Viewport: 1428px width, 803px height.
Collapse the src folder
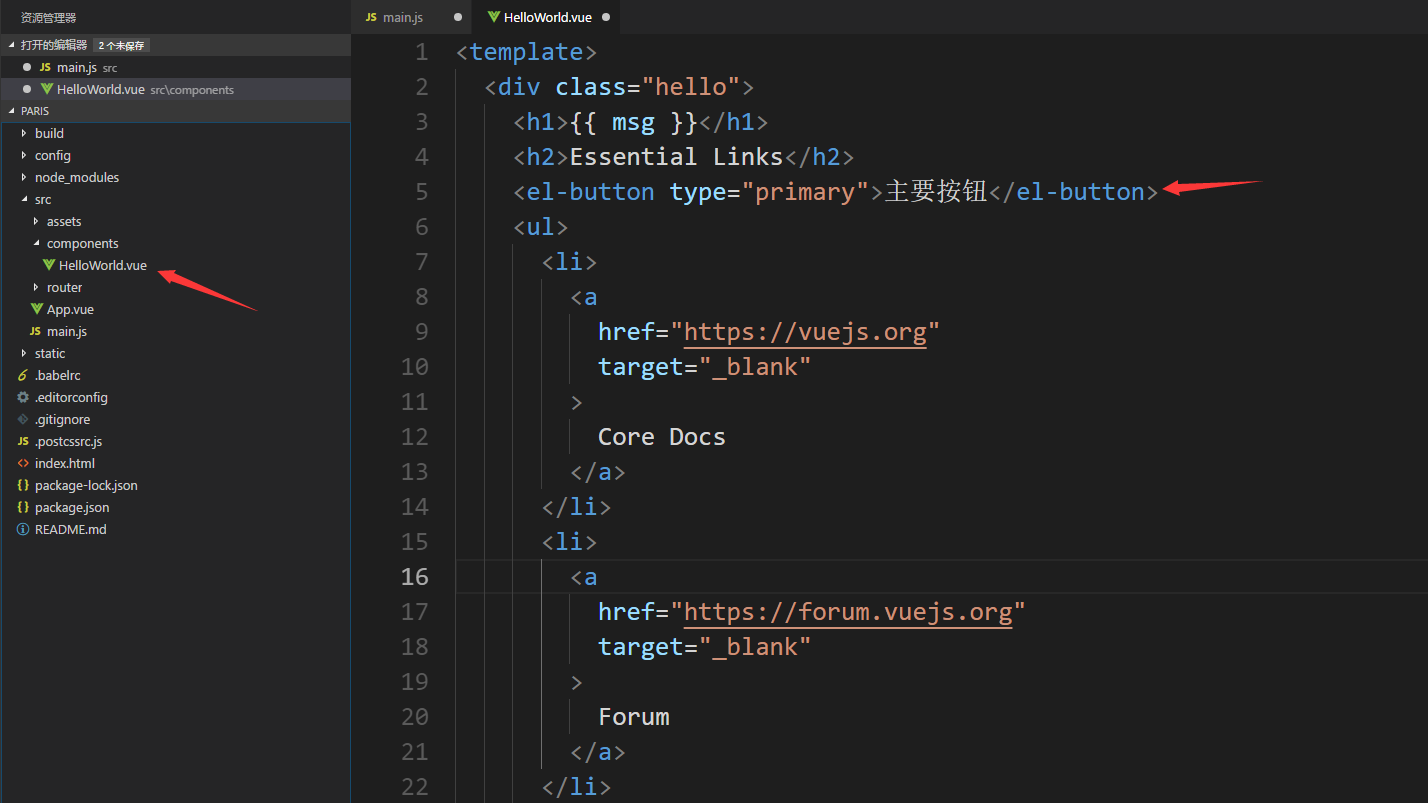[24, 199]
